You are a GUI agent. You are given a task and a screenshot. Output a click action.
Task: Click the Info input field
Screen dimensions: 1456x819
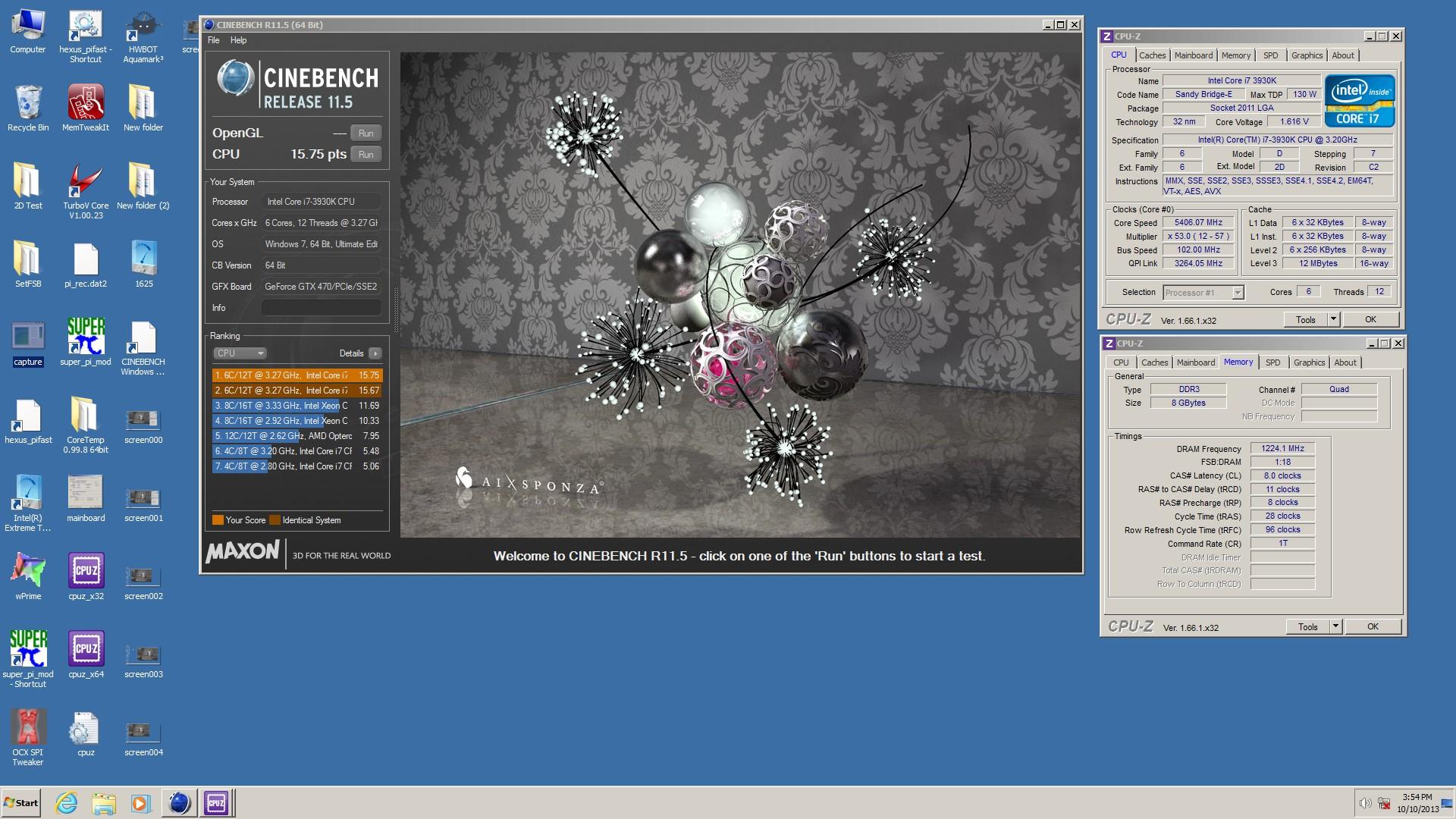tap(322, 308)
